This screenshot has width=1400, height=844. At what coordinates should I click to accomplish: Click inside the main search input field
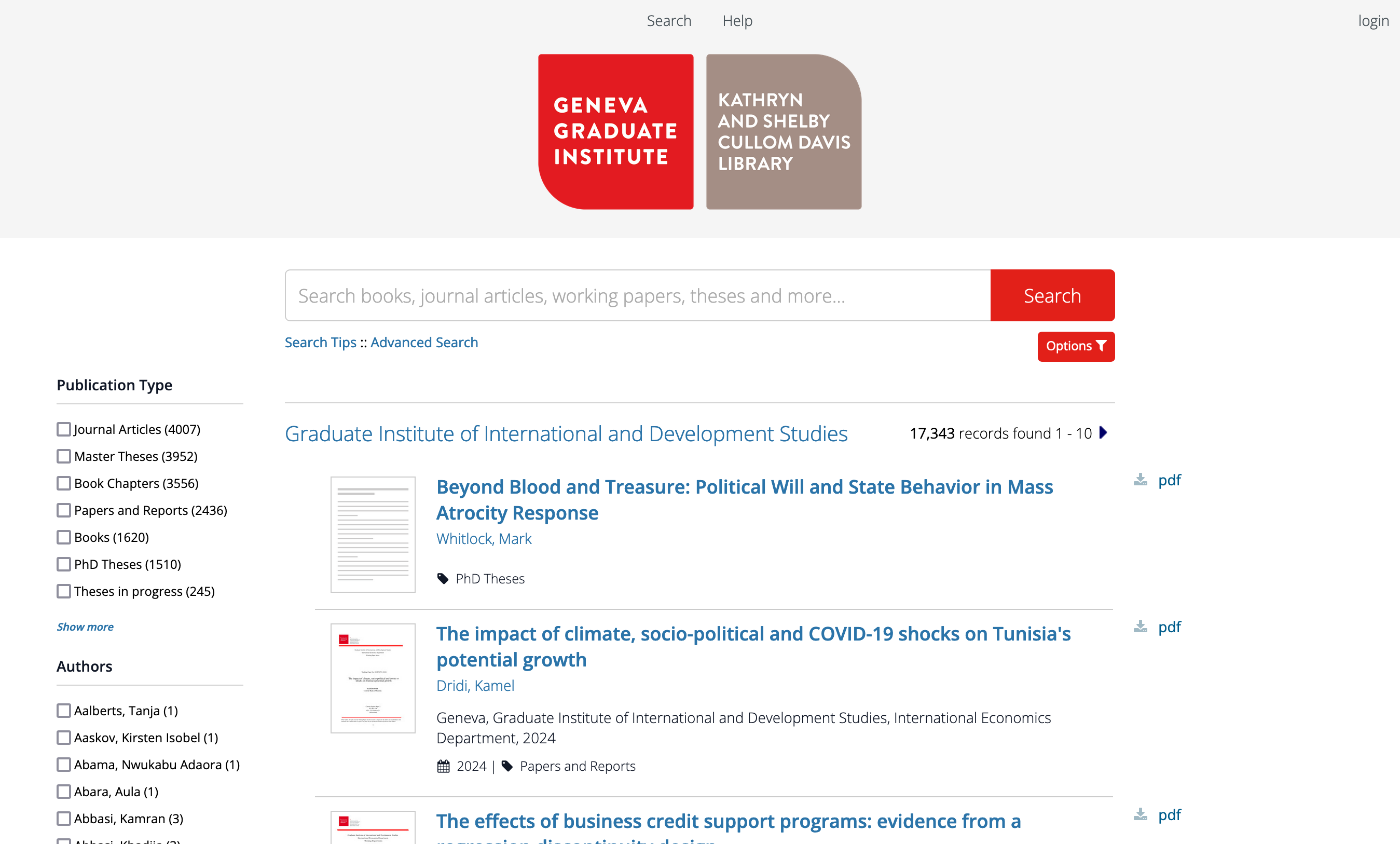click(636, 295)
